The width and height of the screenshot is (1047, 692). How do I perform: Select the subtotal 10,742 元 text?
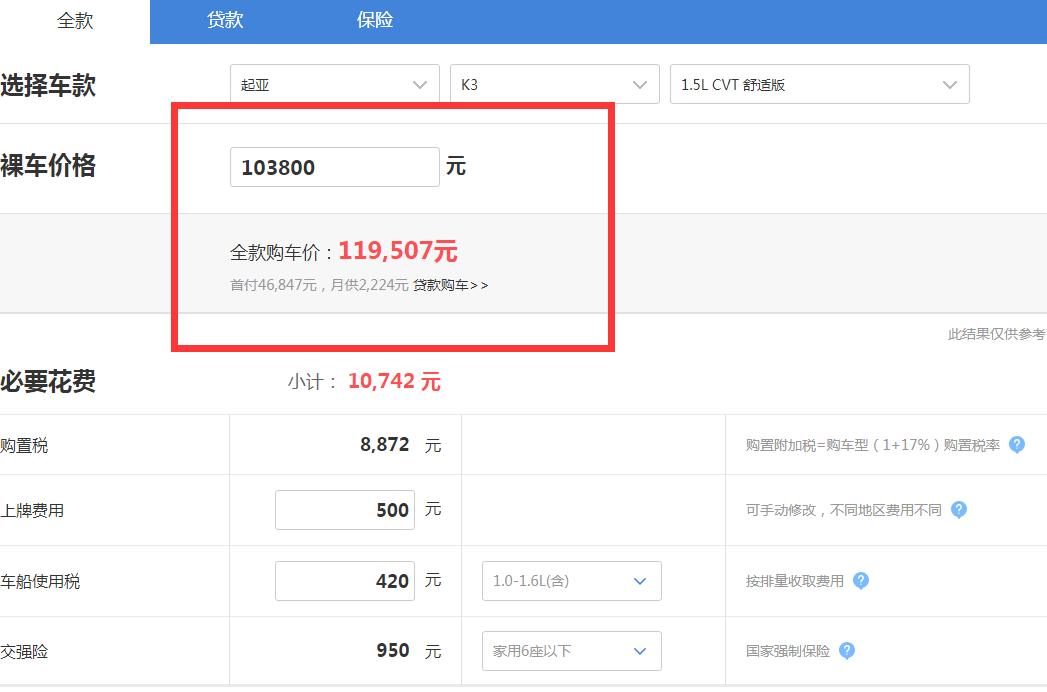pos(394,381)
